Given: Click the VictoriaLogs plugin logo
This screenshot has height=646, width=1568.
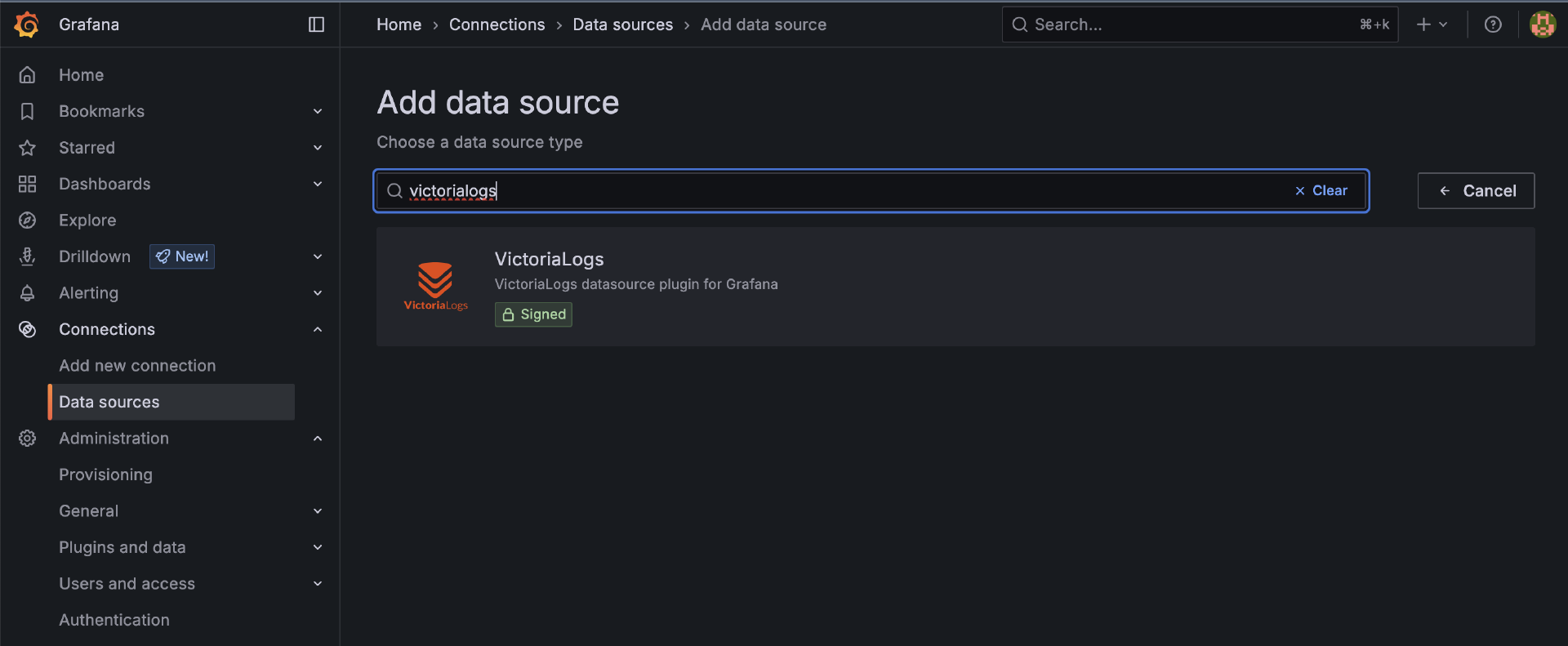Looking at the screenshot, I should 435,286.
